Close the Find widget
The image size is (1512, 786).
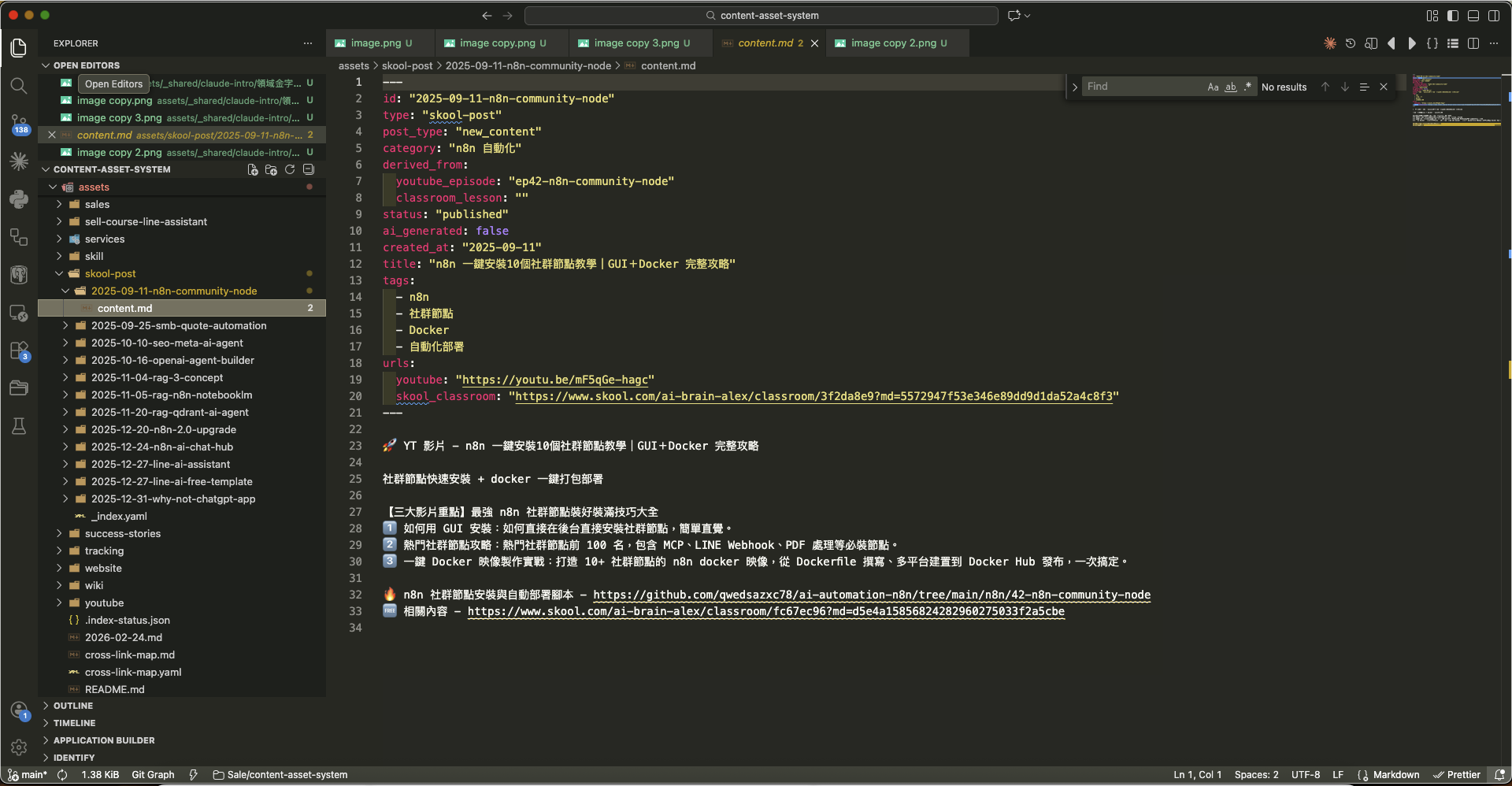click(x=1384, y=87)
